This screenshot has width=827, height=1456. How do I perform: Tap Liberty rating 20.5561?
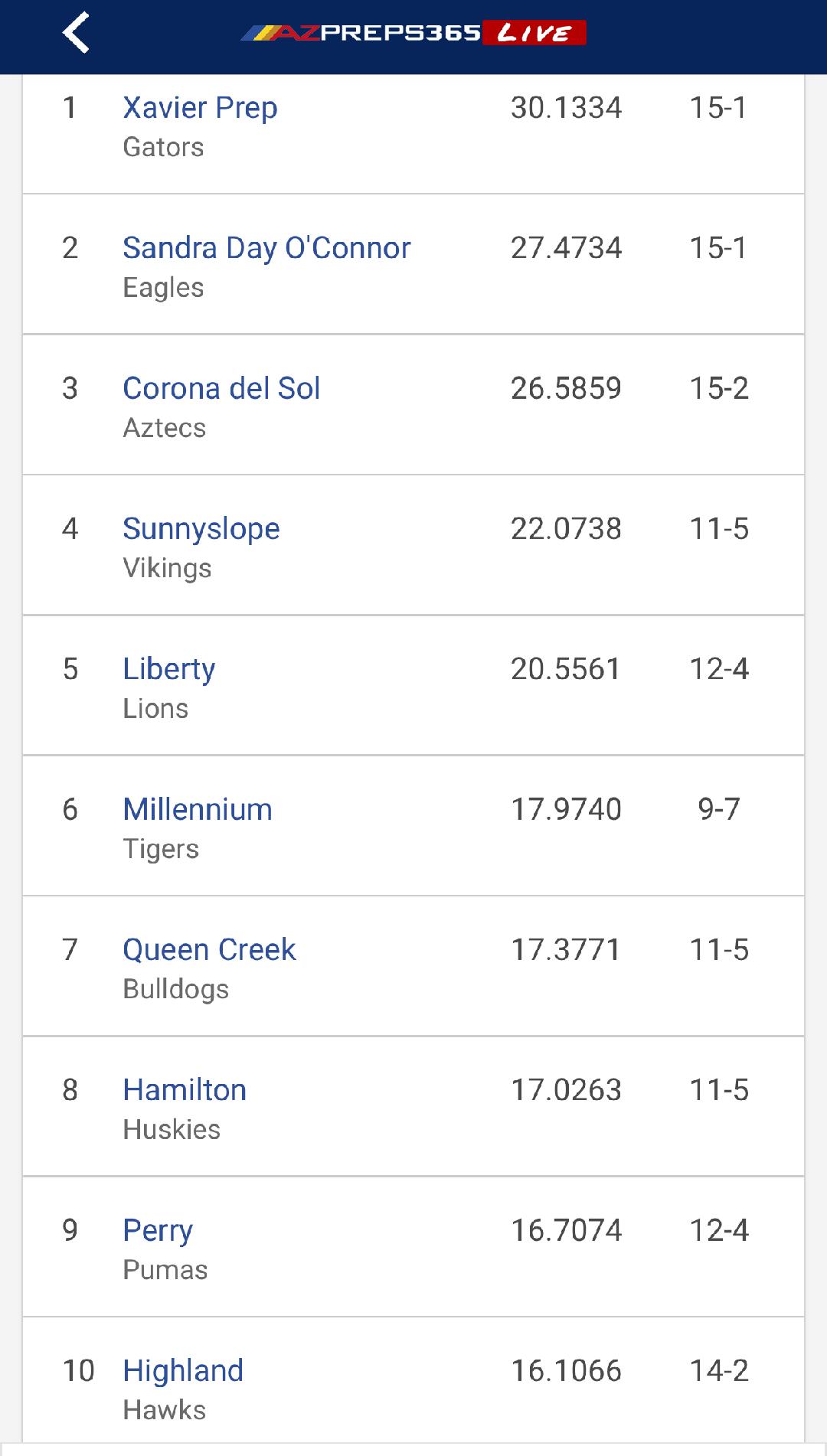(x=566, y=669)
